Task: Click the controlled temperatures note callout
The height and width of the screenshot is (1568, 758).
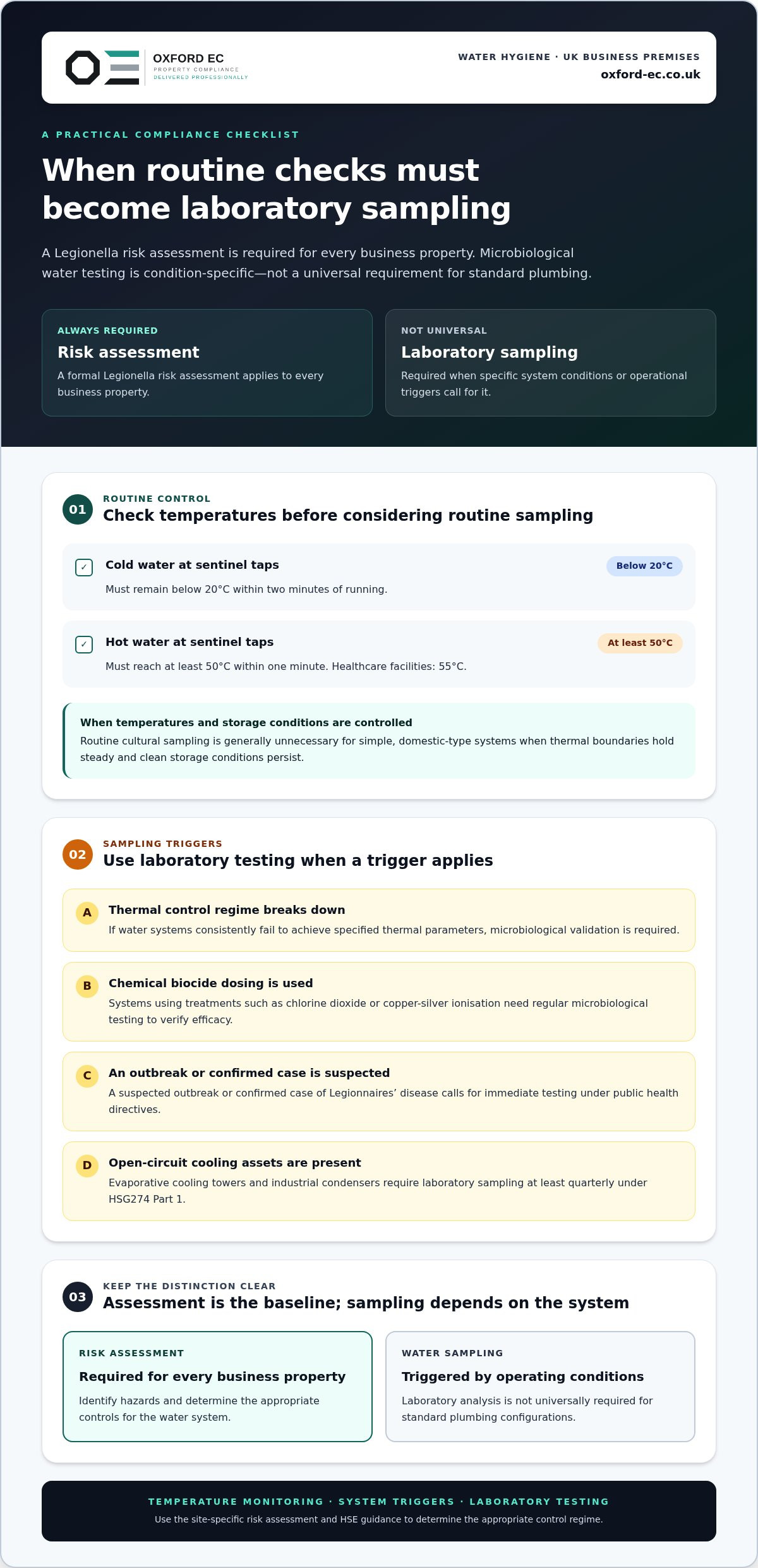Action: point(379,740)
